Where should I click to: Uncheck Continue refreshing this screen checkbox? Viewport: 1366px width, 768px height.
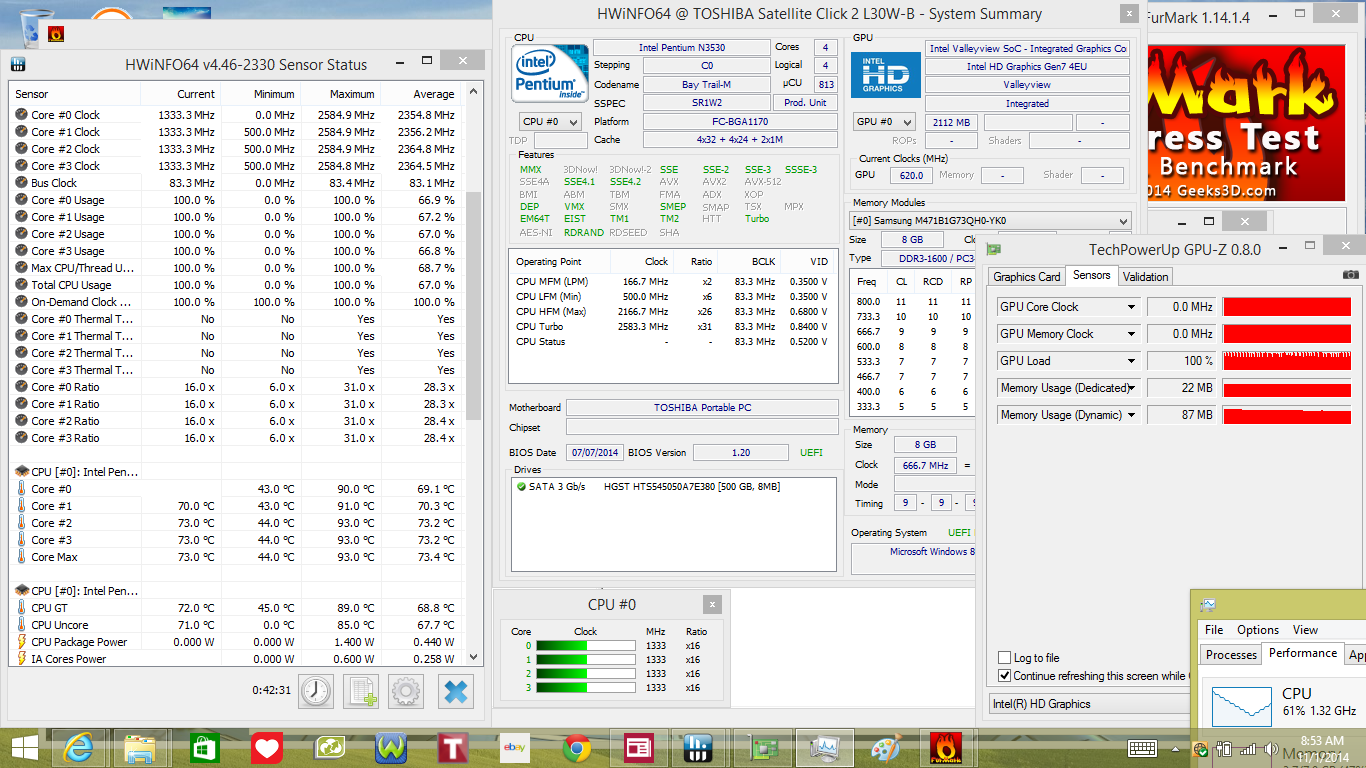point(1005,676)
